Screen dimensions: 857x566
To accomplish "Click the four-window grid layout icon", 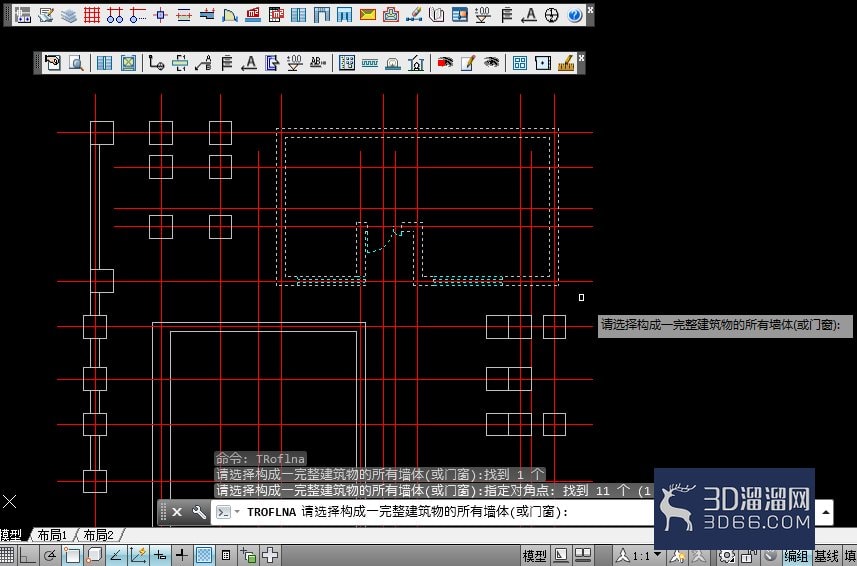I will 520,63.
